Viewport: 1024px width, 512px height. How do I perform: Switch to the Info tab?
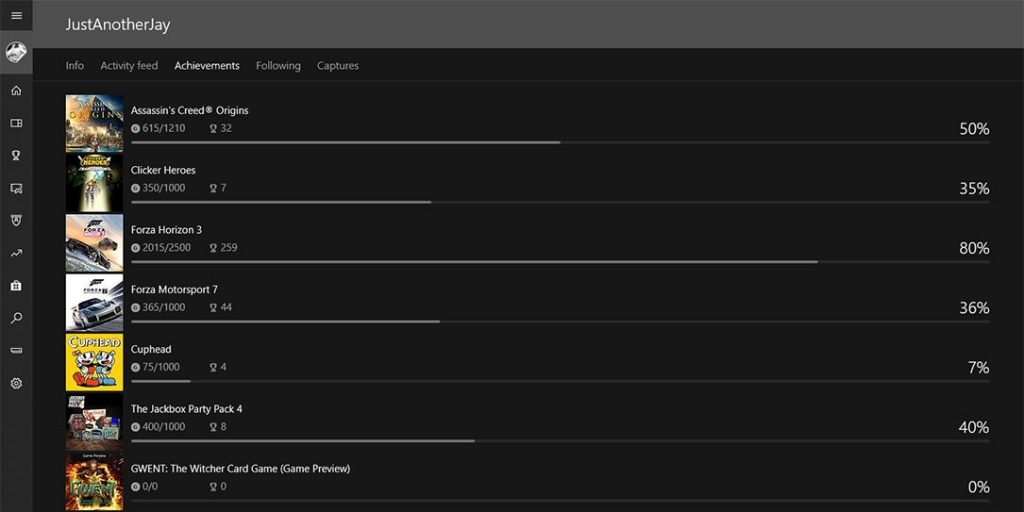pyautogui.click(x=74, y=65)
